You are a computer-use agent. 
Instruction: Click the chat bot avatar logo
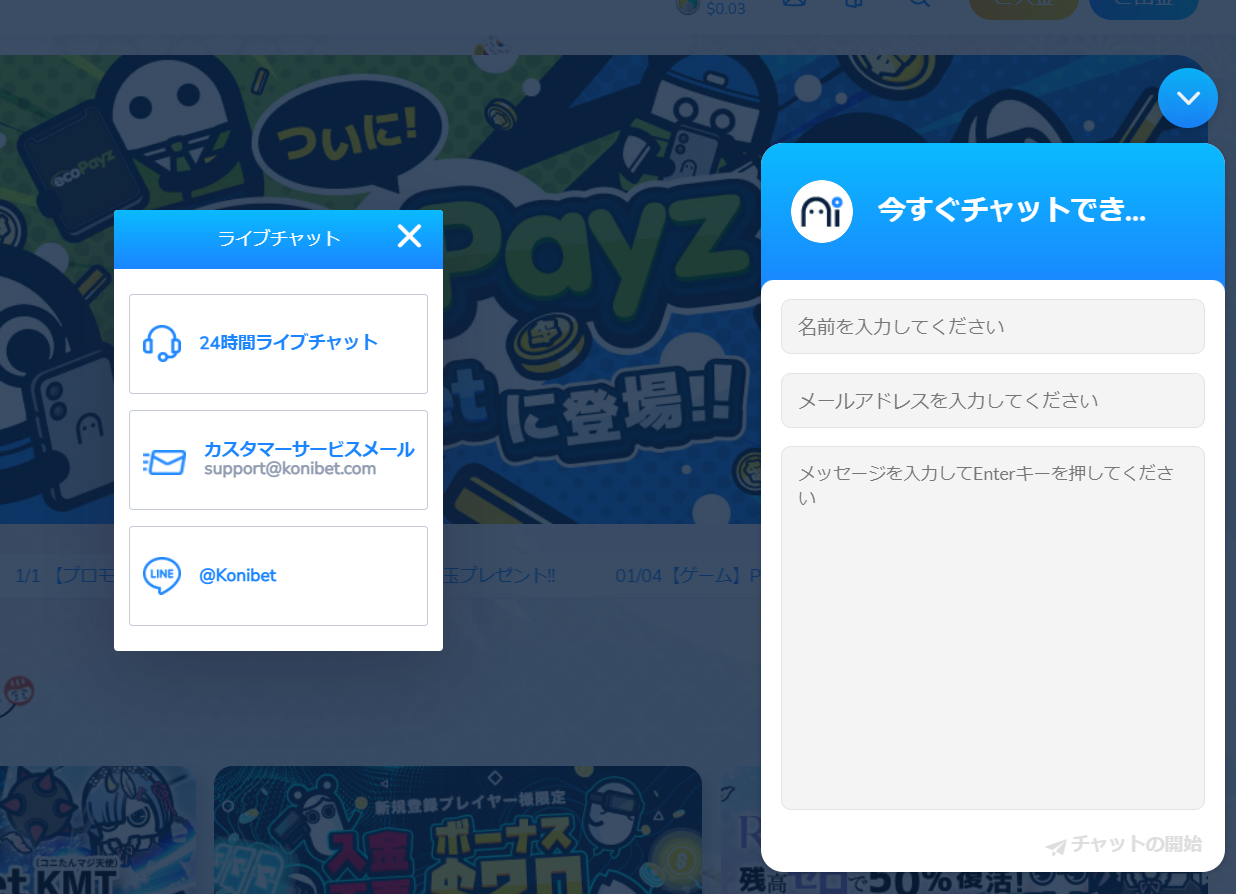coord(822,212)
